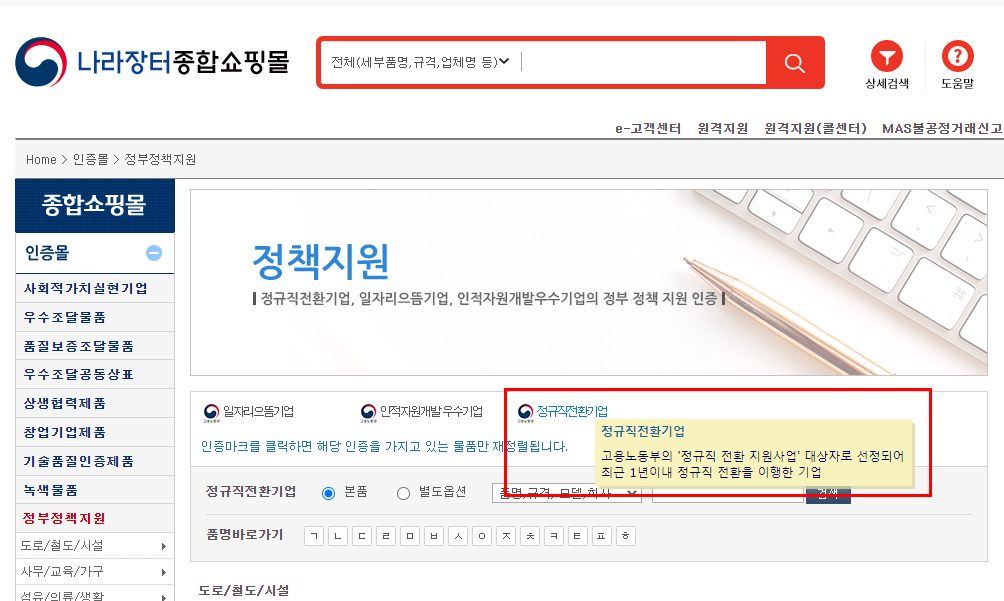Open 정부정책지원 sidebar menu
1004x601 pixels.
[95, 518]
